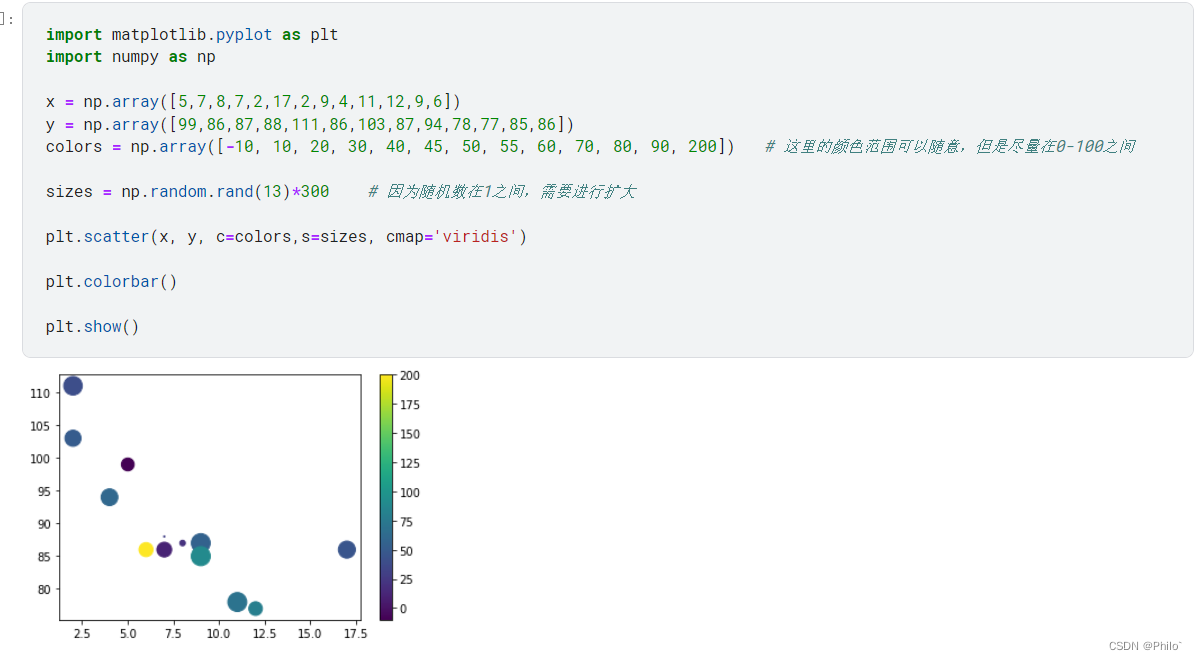Image resolution: width=1197 pixels, height=660 pixels.
Task: Click the y-axis tick label 90
Action: pyautogui.click(x=44, y=524)
